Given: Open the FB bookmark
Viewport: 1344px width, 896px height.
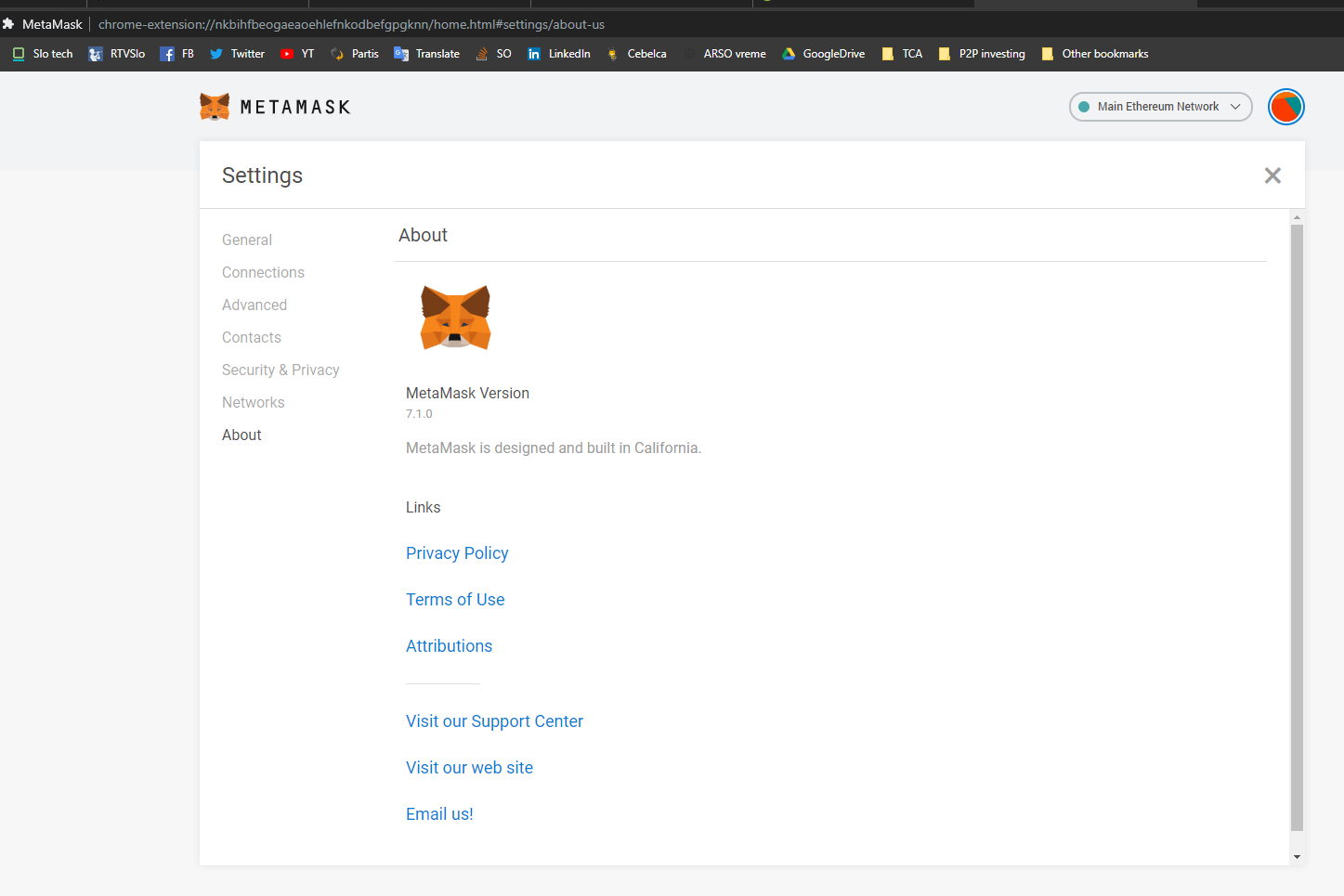Looking at the screenshot, I should [176, 54].
